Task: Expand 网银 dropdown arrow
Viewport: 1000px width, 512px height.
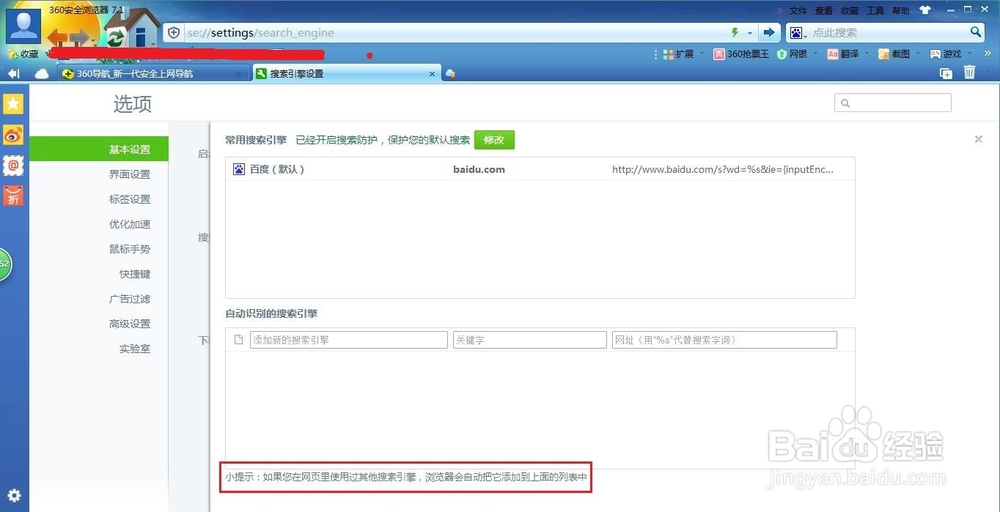Action: coord(817,54)
